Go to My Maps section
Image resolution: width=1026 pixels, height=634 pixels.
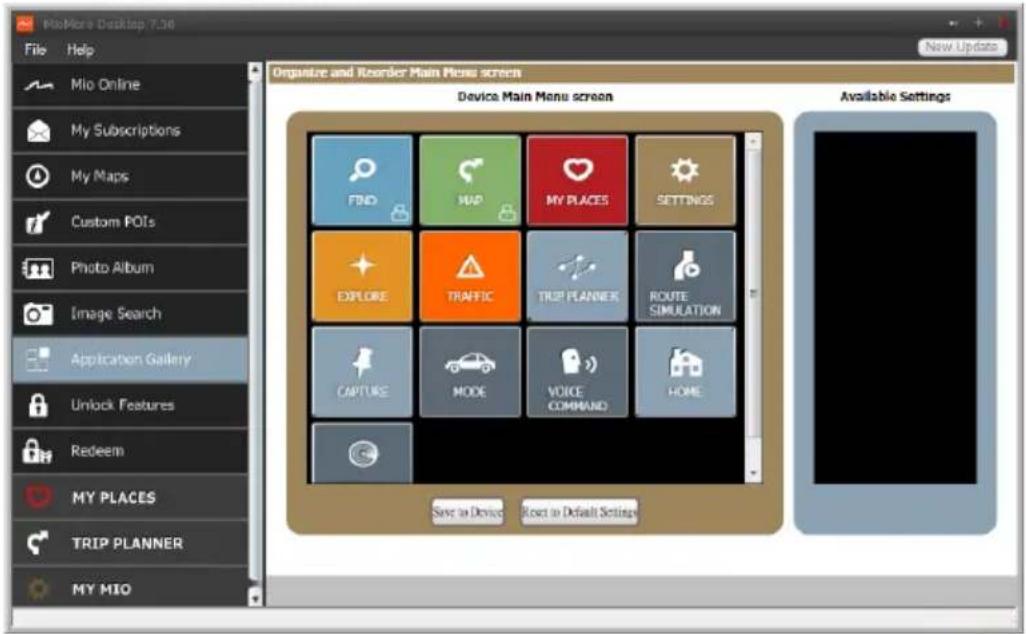pos(130,176)
